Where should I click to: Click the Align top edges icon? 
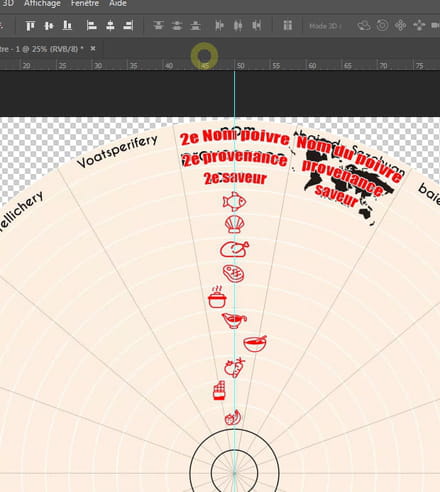point(30,26)
